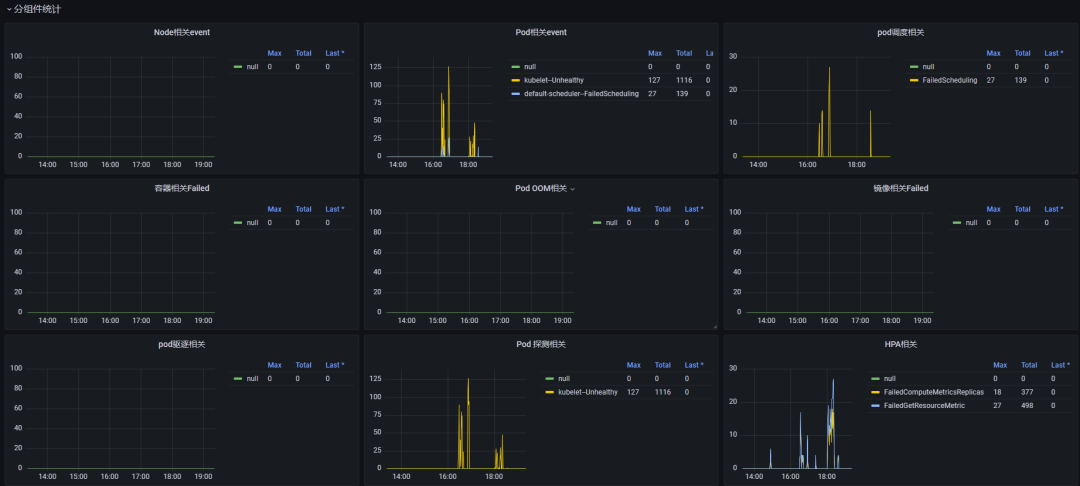This screenshot has width=1080, height=486.
Task: Click the null label in pod调度相关 legend
Action: click(x=928, y=67)
